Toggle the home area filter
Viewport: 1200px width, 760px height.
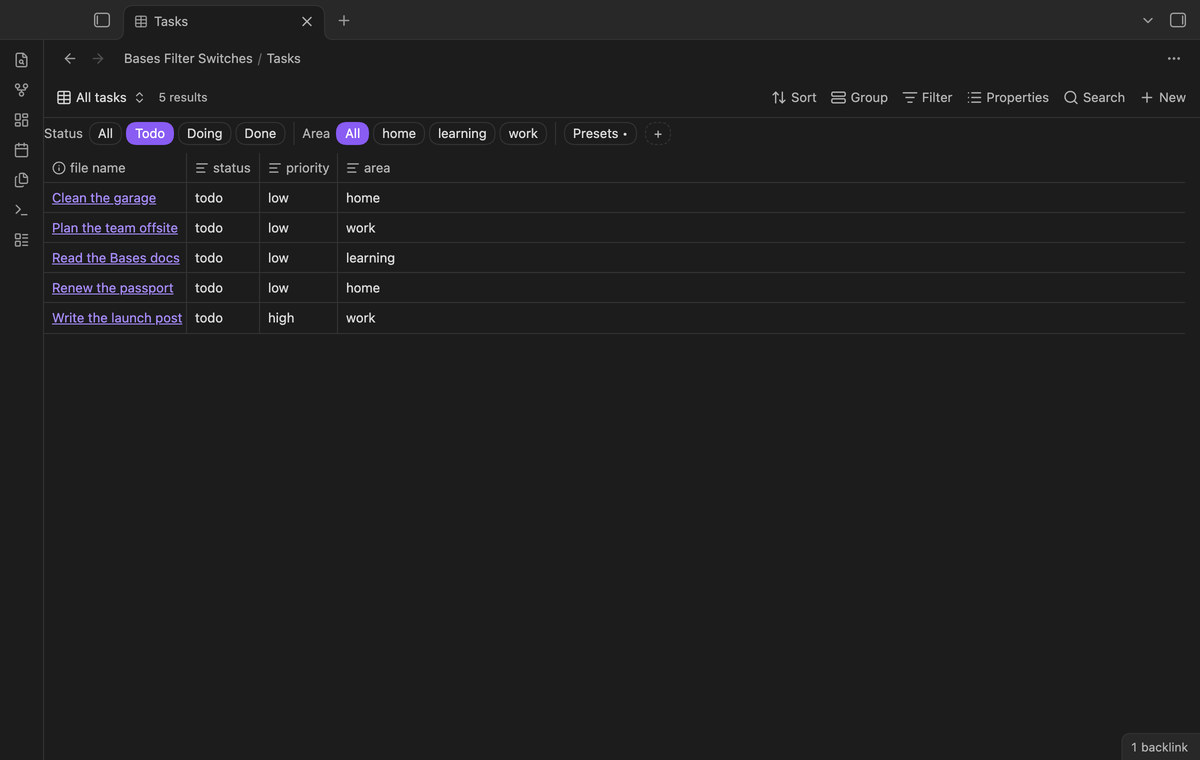point(399,133)
